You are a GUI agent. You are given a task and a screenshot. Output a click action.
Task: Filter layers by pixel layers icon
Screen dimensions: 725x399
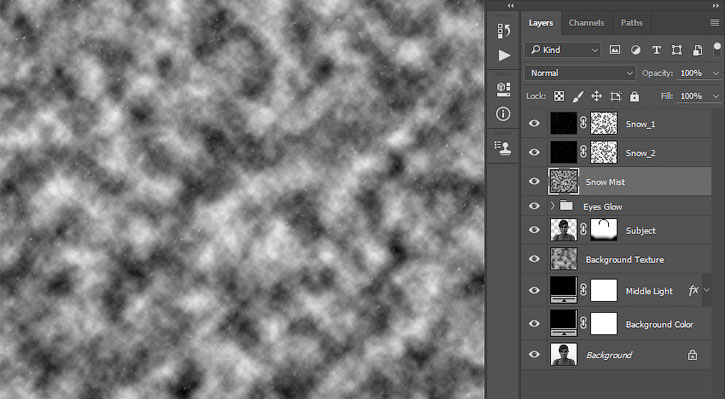[614, 50]
